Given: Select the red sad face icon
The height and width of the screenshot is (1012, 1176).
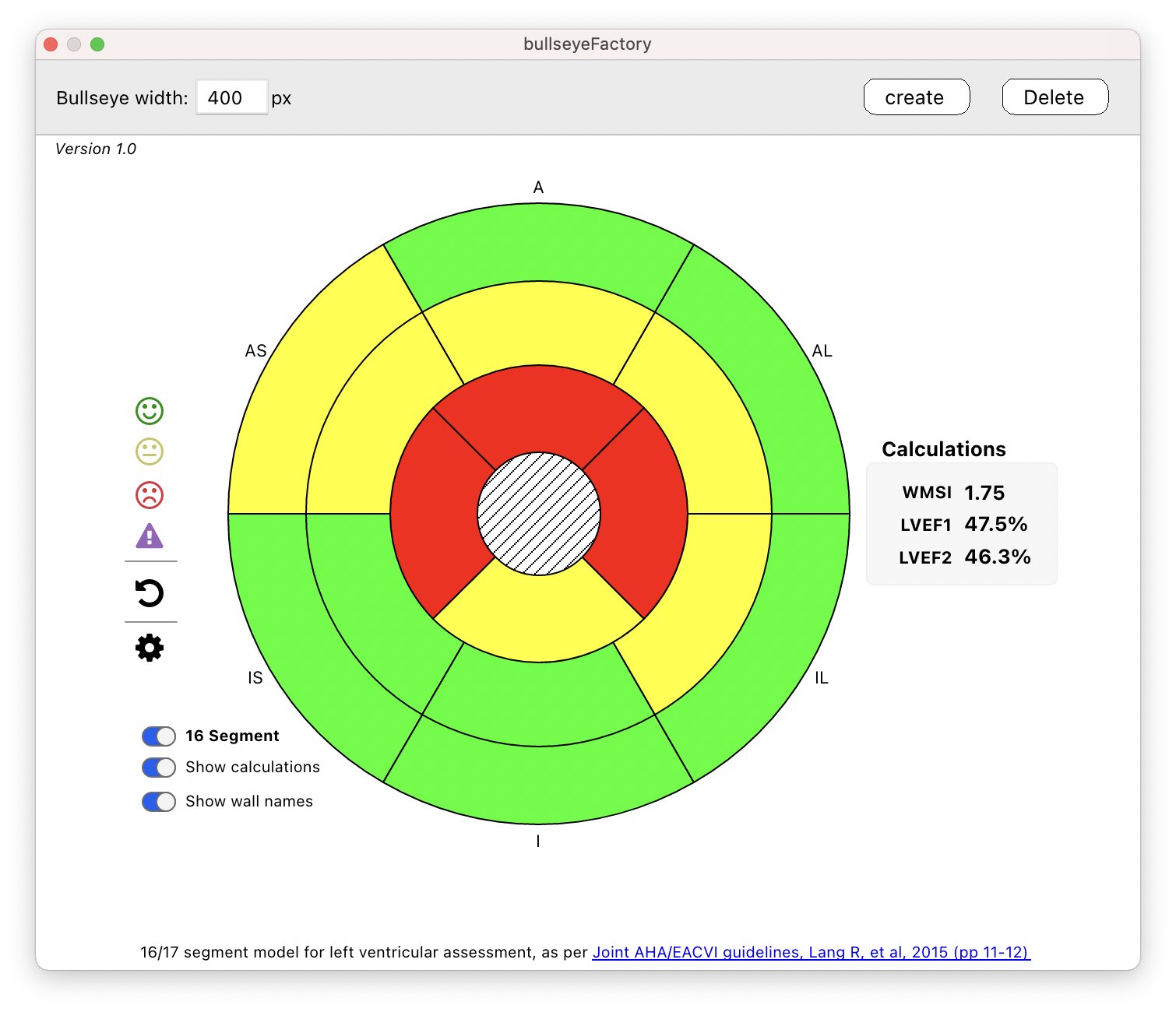Looking at the screenshot, I should (150, 494).
